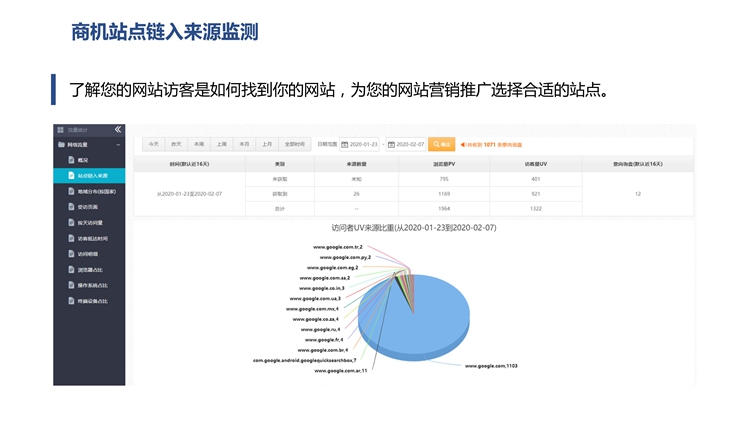The image size is (750, 422).
Task: Click the icon beside 受访页面
Action: [70, 207]
